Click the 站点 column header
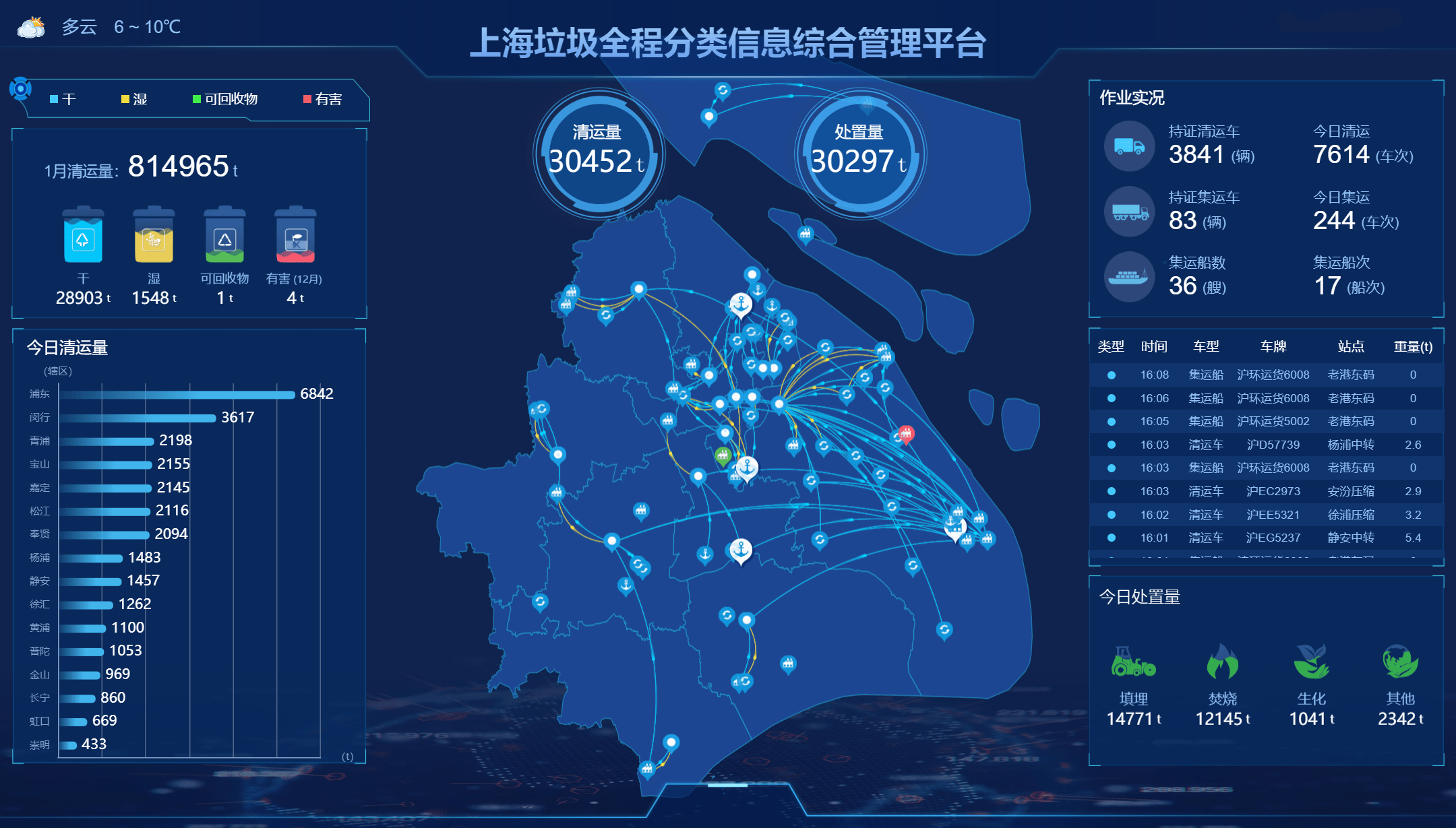Viewport: 1456px width, 828px height. click(1351, 346)
